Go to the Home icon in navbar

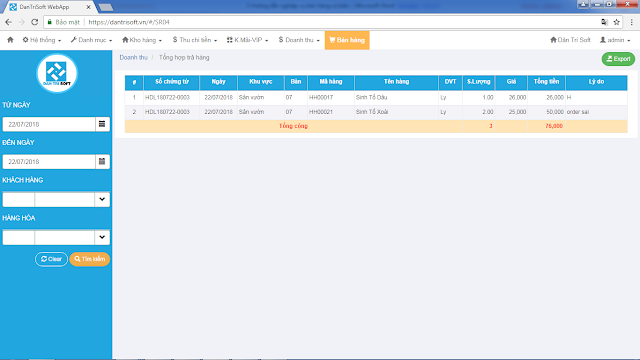click(10, 40)
